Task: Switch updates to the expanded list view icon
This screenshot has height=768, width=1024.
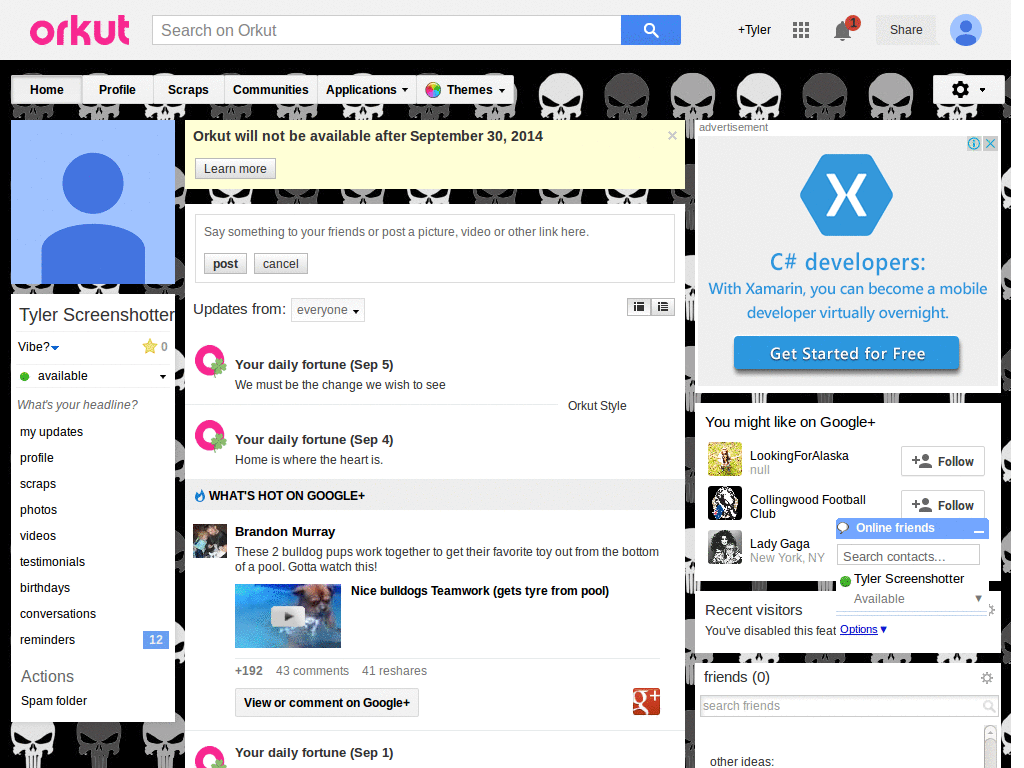Action: click(x=639, y=307)
